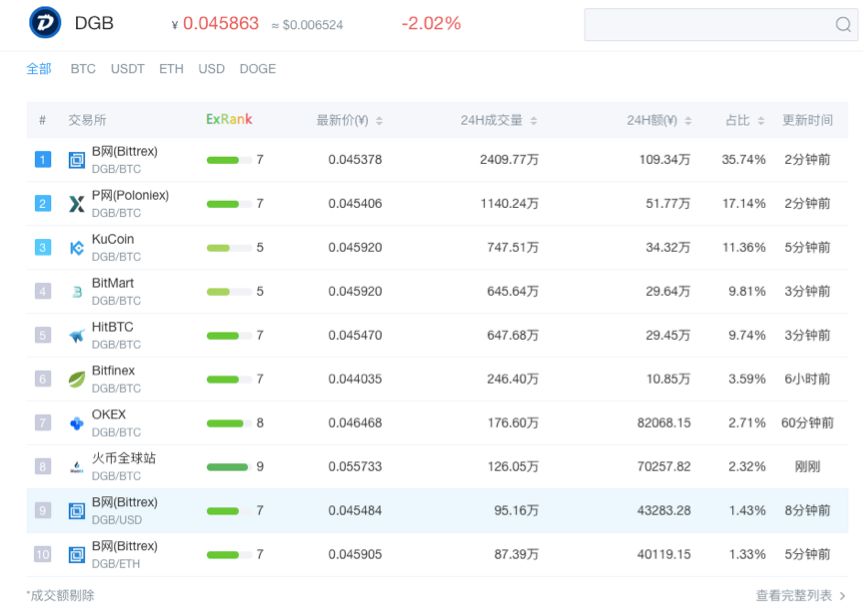The height and width of the screenshot is (609, 864).
Task: Click the 60分钟前 update time
Action: (x=807, y=423)
